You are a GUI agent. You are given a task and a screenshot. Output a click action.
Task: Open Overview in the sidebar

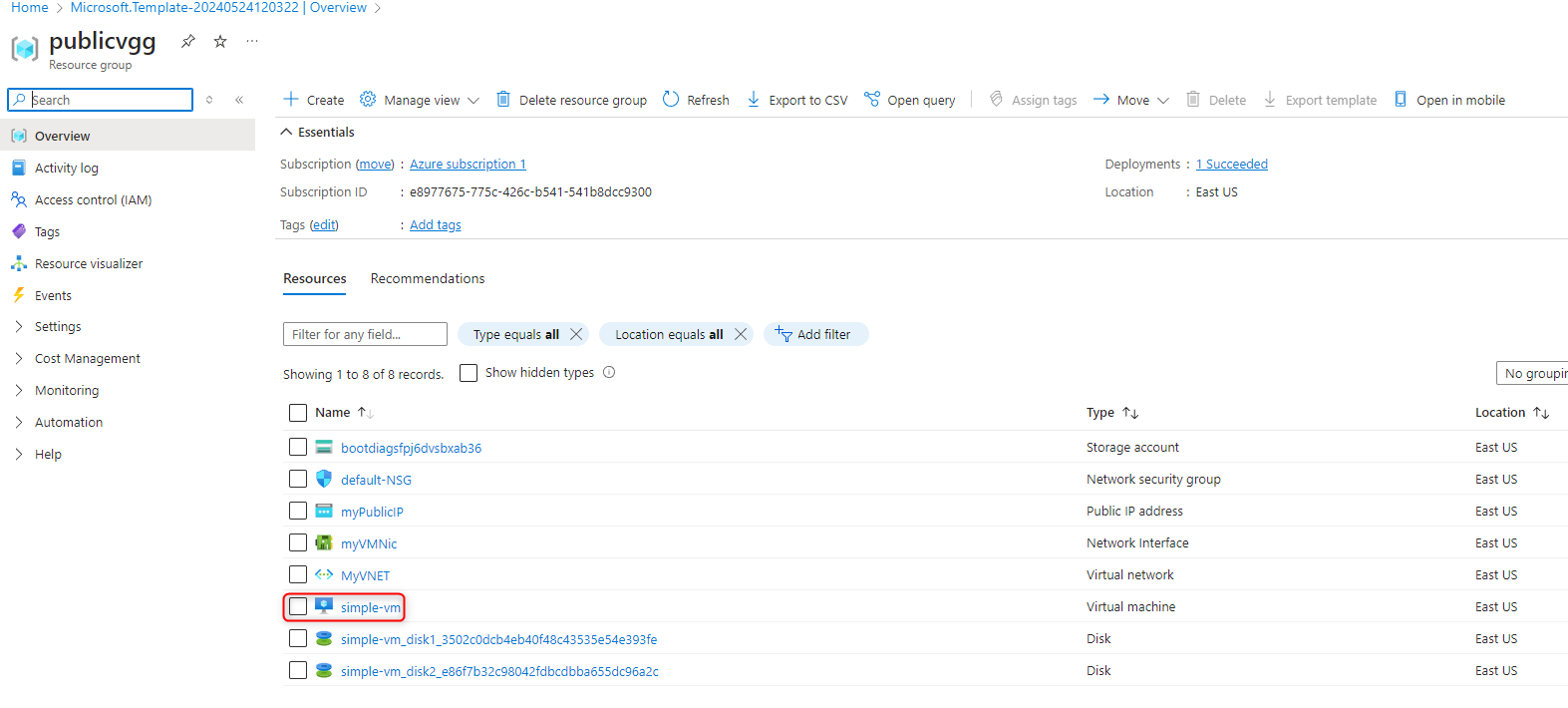tap(128, 136)
